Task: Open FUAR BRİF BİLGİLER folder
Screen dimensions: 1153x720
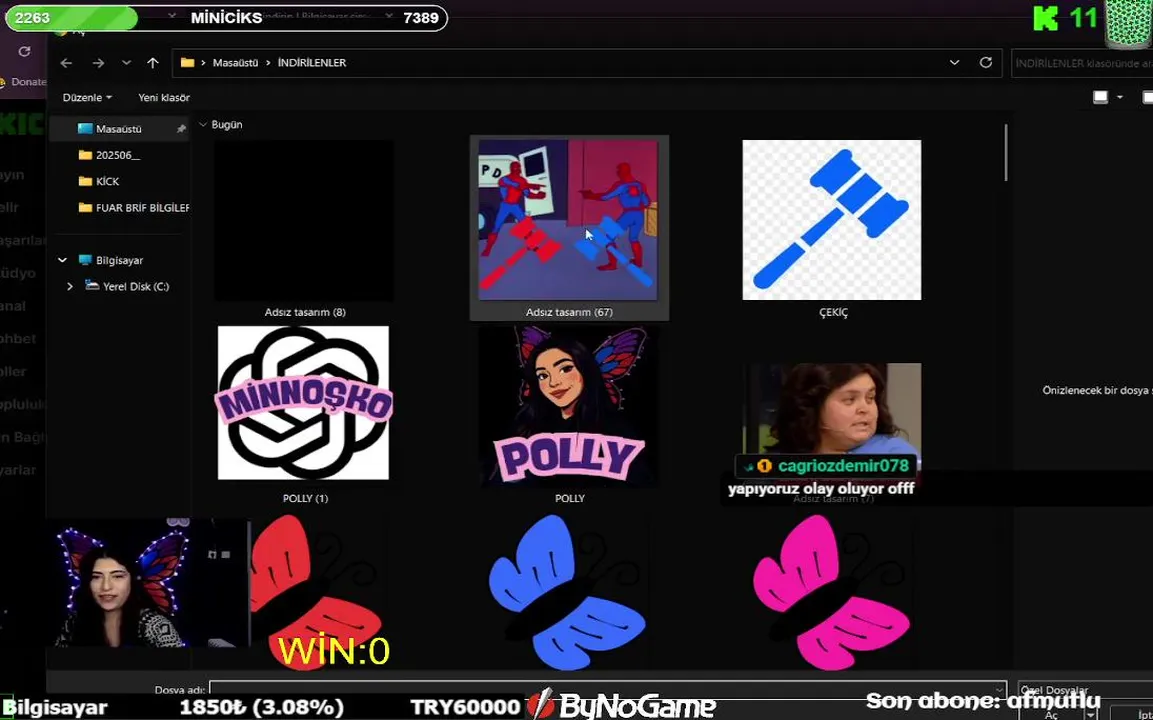Action: pos(142,207)
